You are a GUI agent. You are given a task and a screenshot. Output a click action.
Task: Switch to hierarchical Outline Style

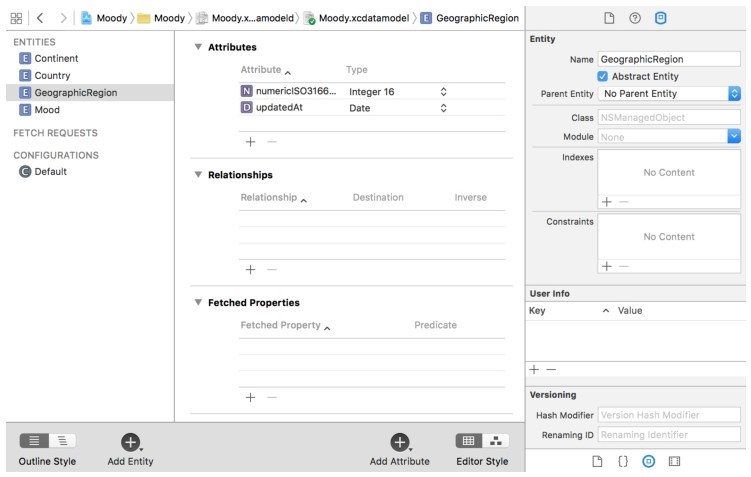(x=62, y=441)
